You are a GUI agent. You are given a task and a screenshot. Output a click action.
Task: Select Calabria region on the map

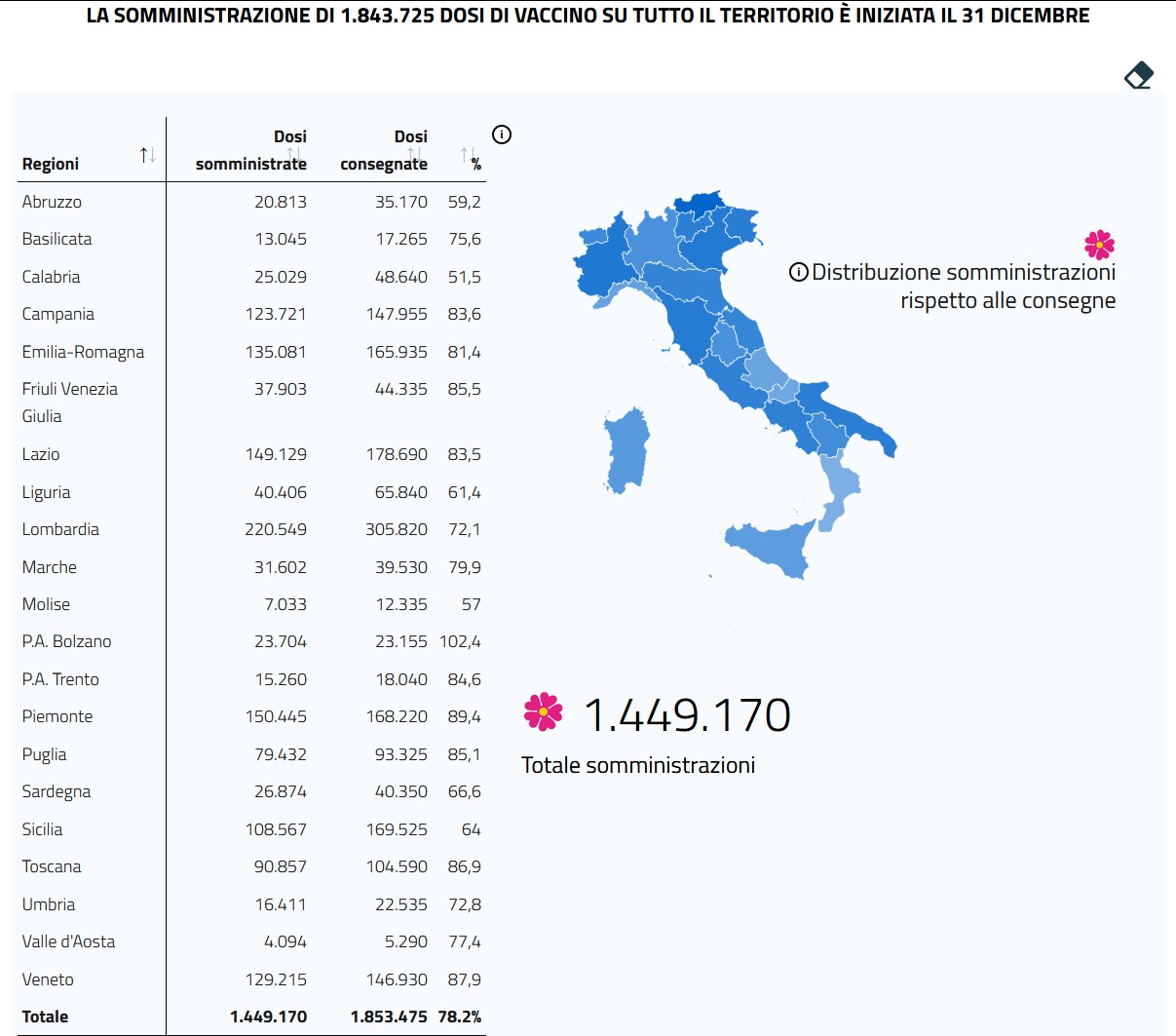(840, 487)
